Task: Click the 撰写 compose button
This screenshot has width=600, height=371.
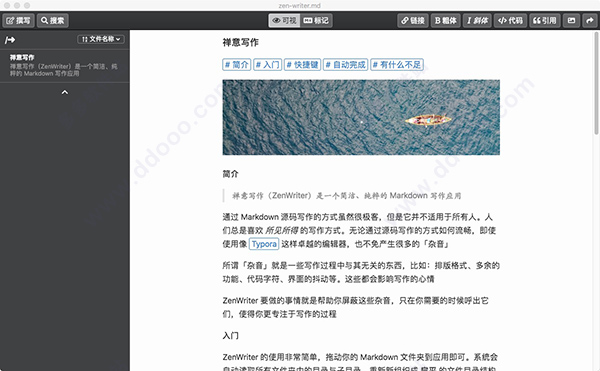Action: point(18,20)
